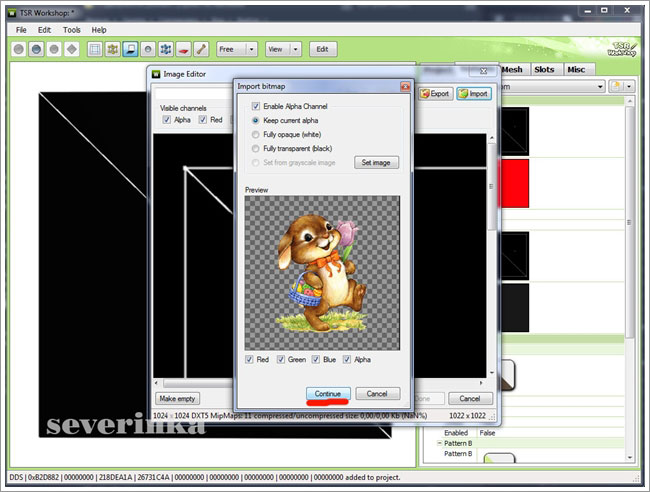Close the Import bitmap dialog
The image size is (650, 492).
click(x=405, y=86)
